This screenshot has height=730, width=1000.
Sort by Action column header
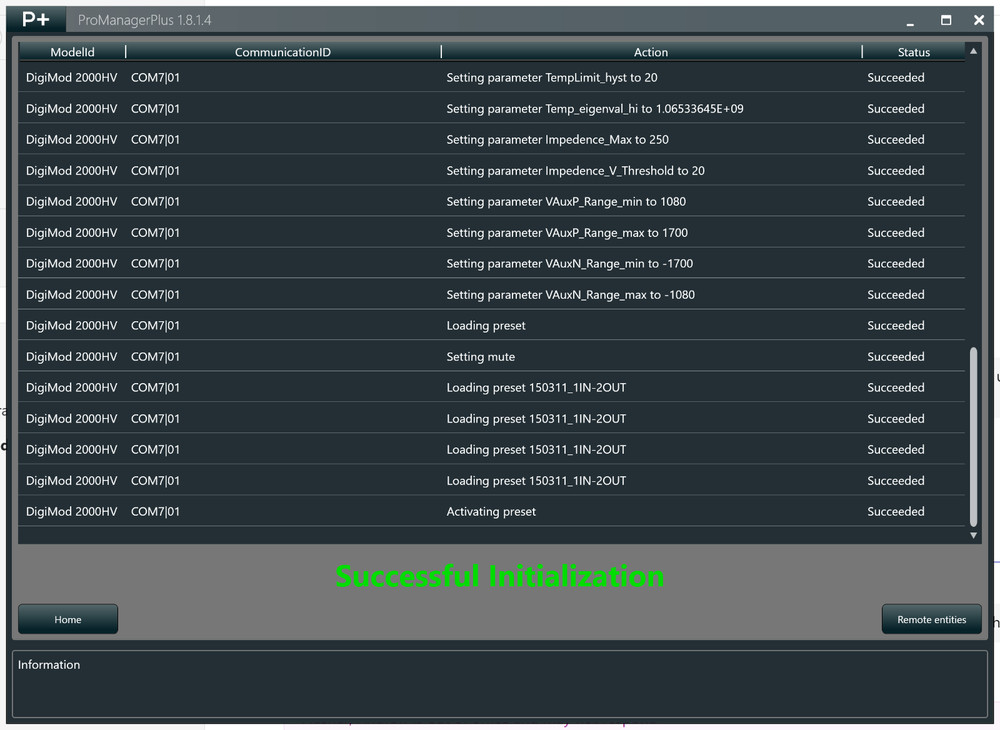coord(651,52)
